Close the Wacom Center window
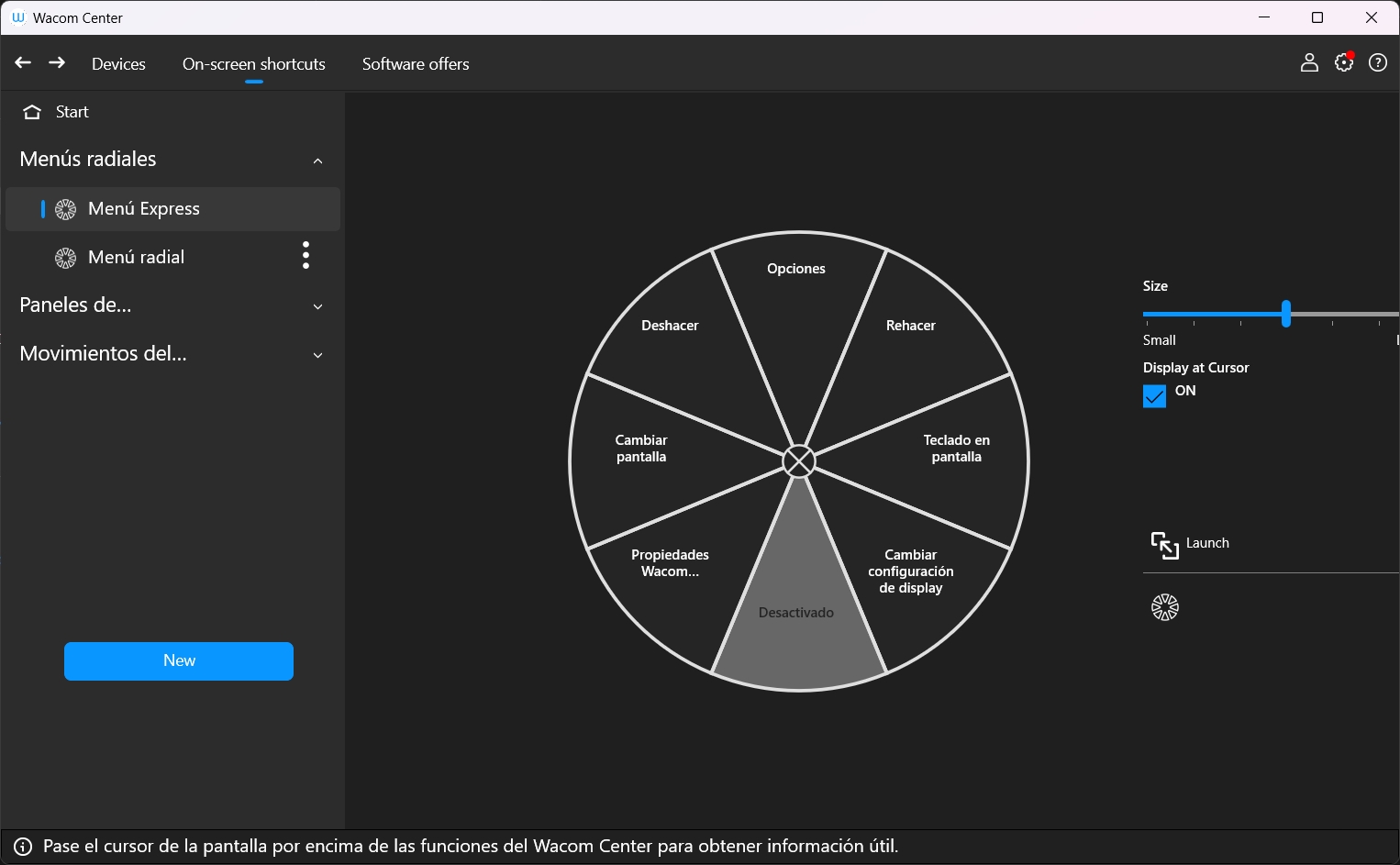The image size is (1400, 865). pos(1372,17)
